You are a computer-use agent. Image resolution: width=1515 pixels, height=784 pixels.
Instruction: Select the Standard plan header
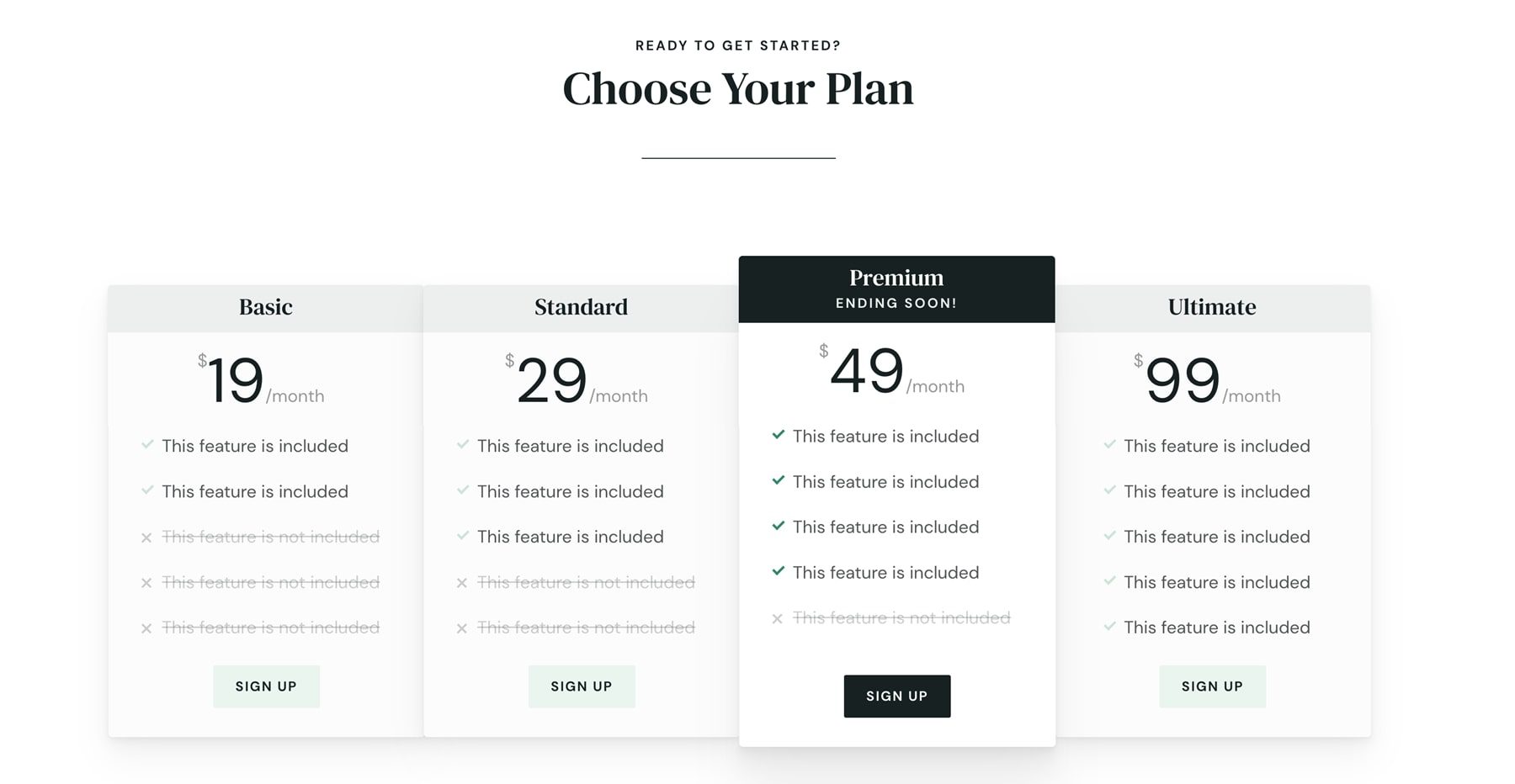(582, 307)
